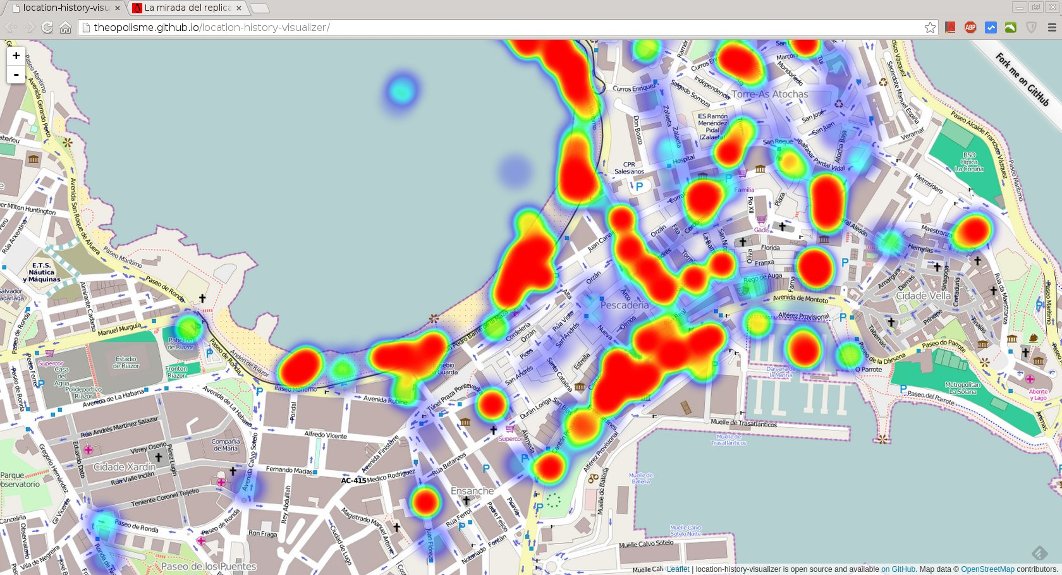The image size is (1062, 575).
Task: Open the browser home page icon
Action: click(66, 27)
